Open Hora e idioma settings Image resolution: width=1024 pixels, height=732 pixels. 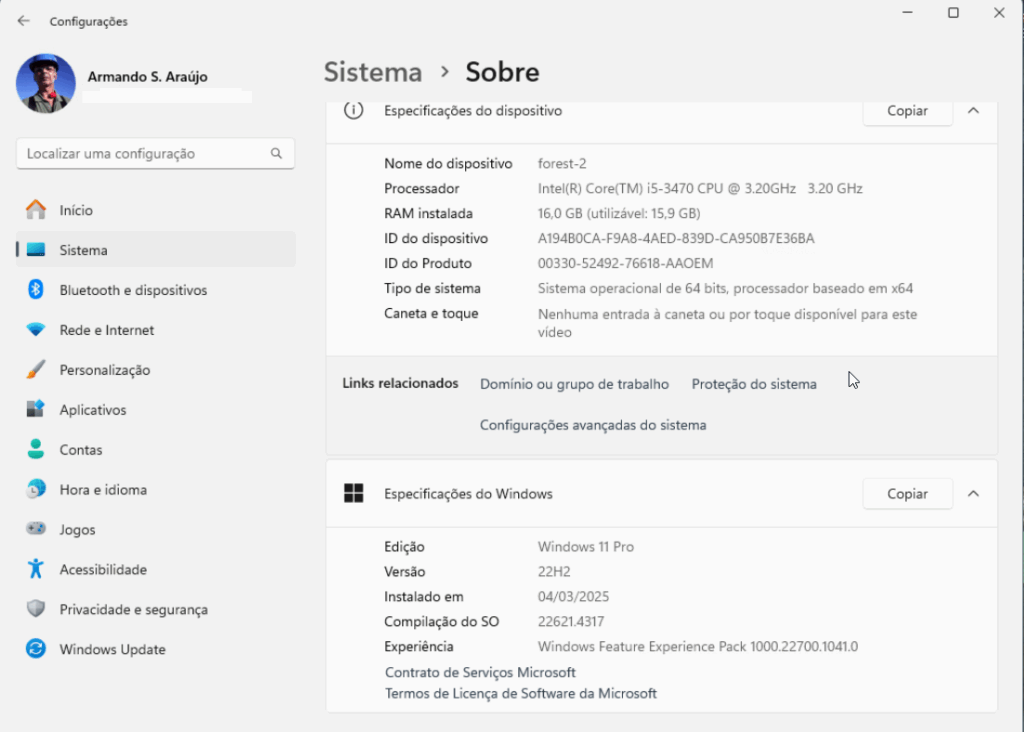click(103, 490)
